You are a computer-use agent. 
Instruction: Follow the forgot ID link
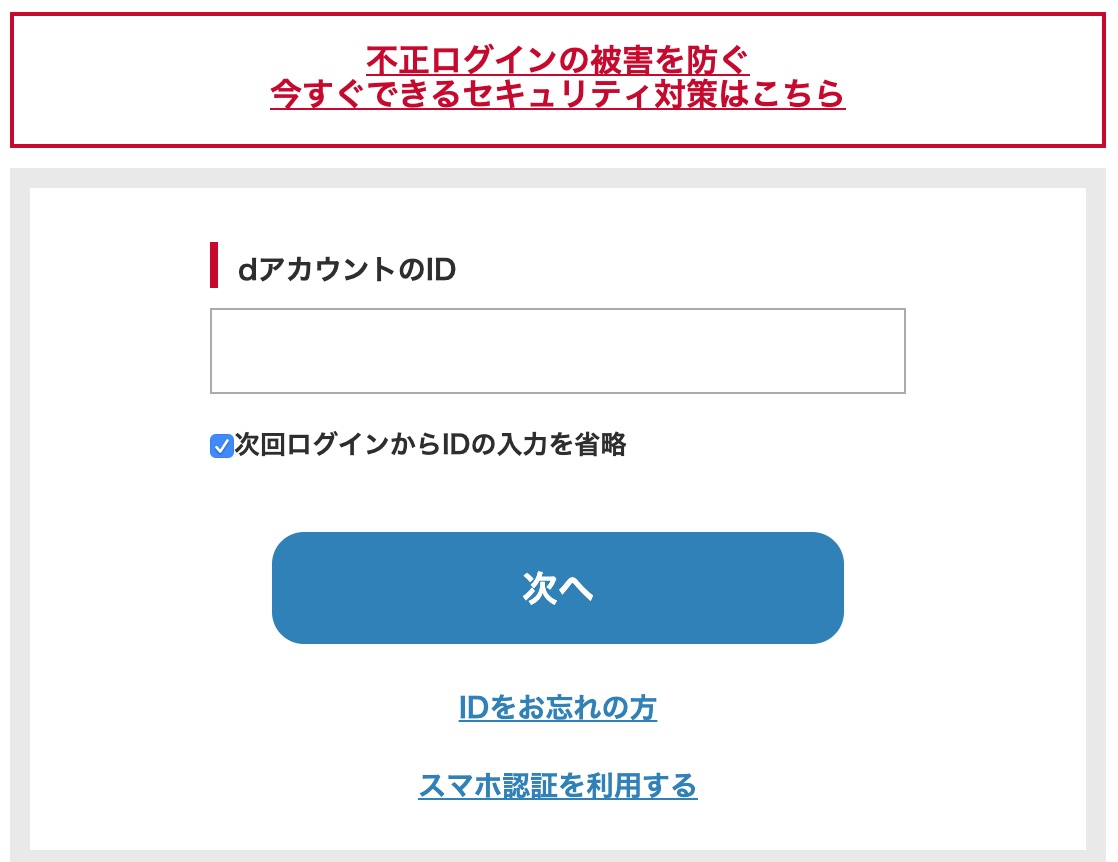[557, 708]
